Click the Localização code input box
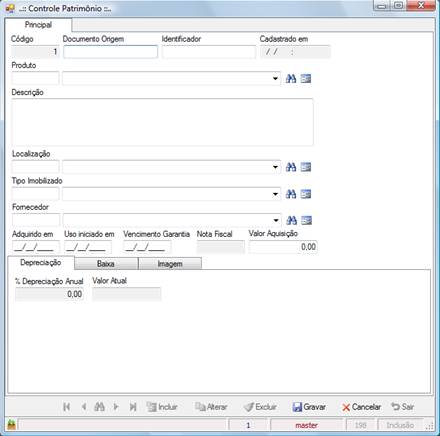This screenshot has height=436, width=440. pyautogui.click(x=35, y=167)
